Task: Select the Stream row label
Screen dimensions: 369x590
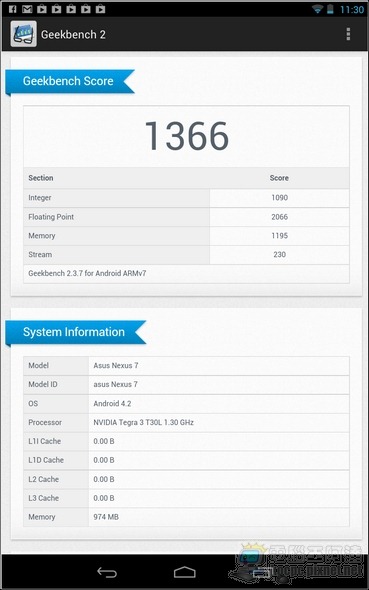Action: (x=40, y=254)
